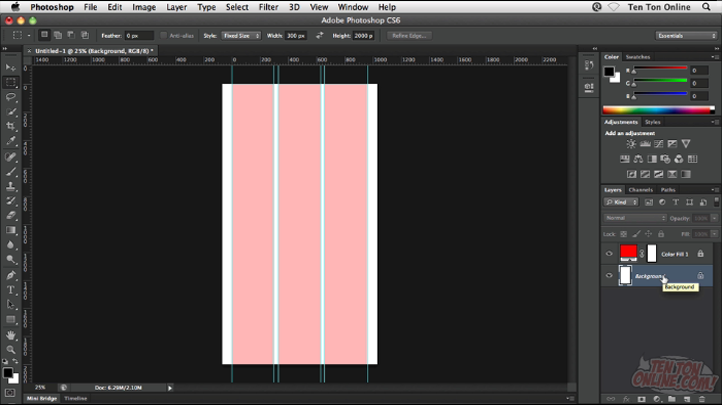Viewport: 722px width, 405px height.
Task: Click the Brightness/Contrast adjustment icon
Action: [x=631, y=144]
